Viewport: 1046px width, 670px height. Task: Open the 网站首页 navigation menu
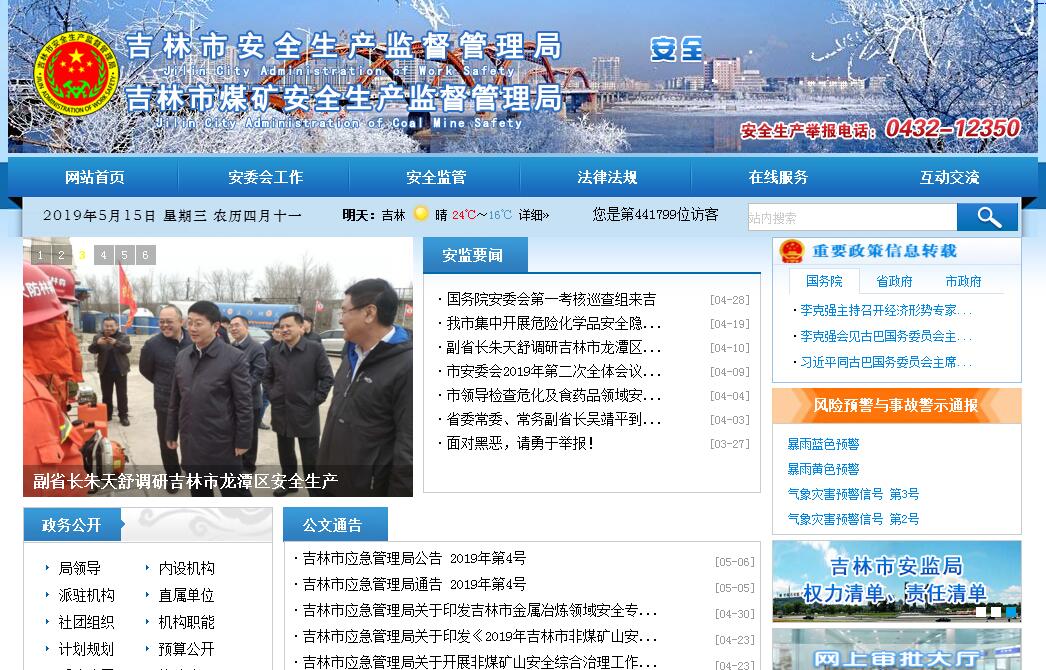pos(94,177)
